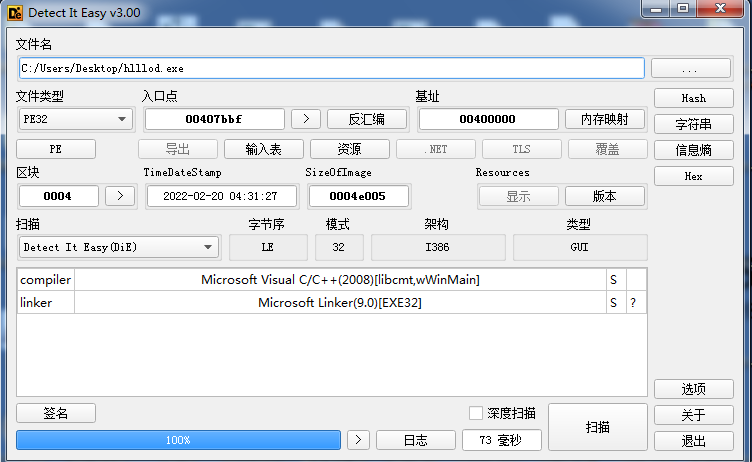
Task: Click the Detect It Easy title bar icon
Action: click(x=15, y=13)
